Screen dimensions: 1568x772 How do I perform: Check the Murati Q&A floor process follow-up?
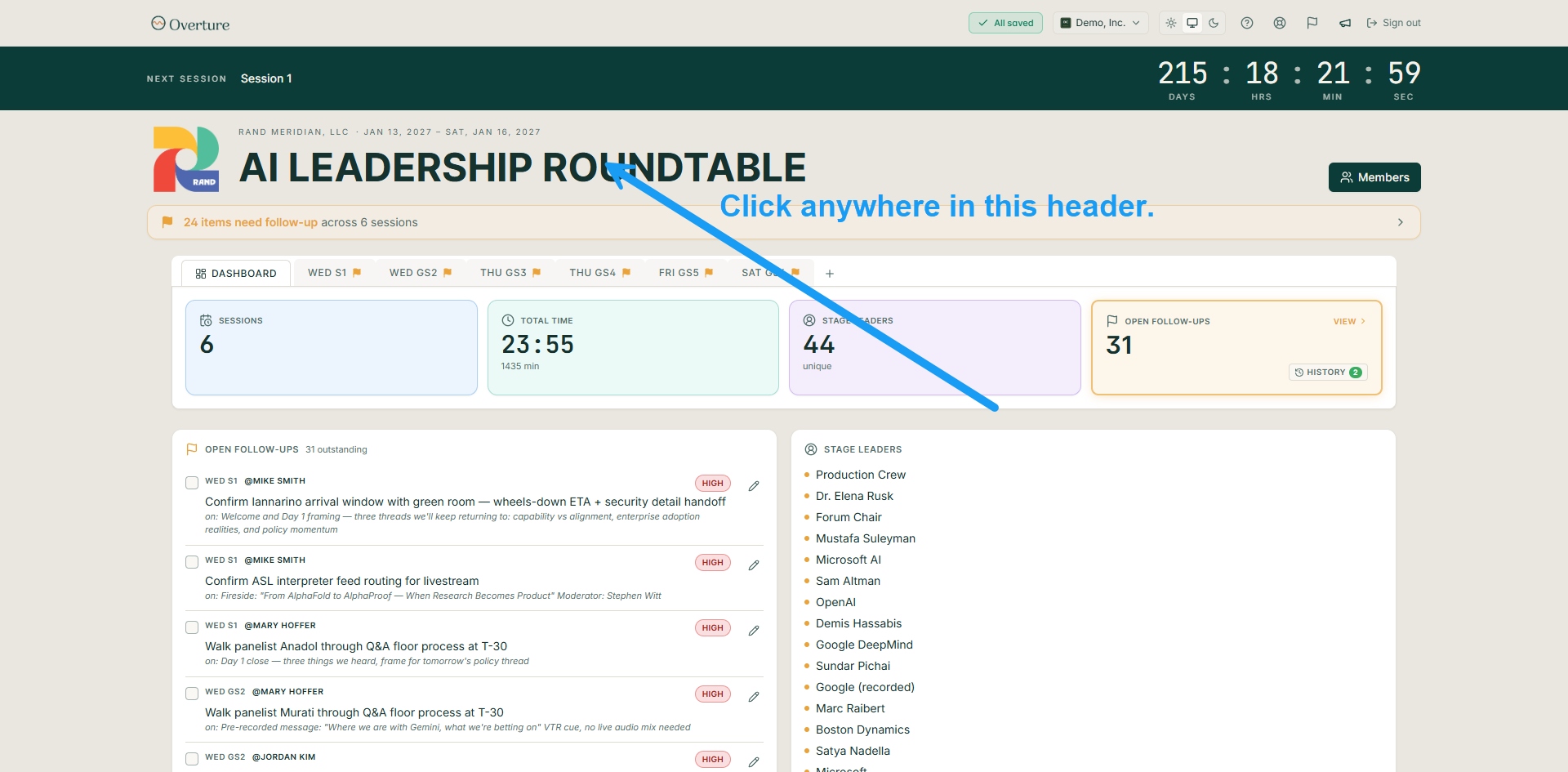pyautogui.click(x=192, y=694)
